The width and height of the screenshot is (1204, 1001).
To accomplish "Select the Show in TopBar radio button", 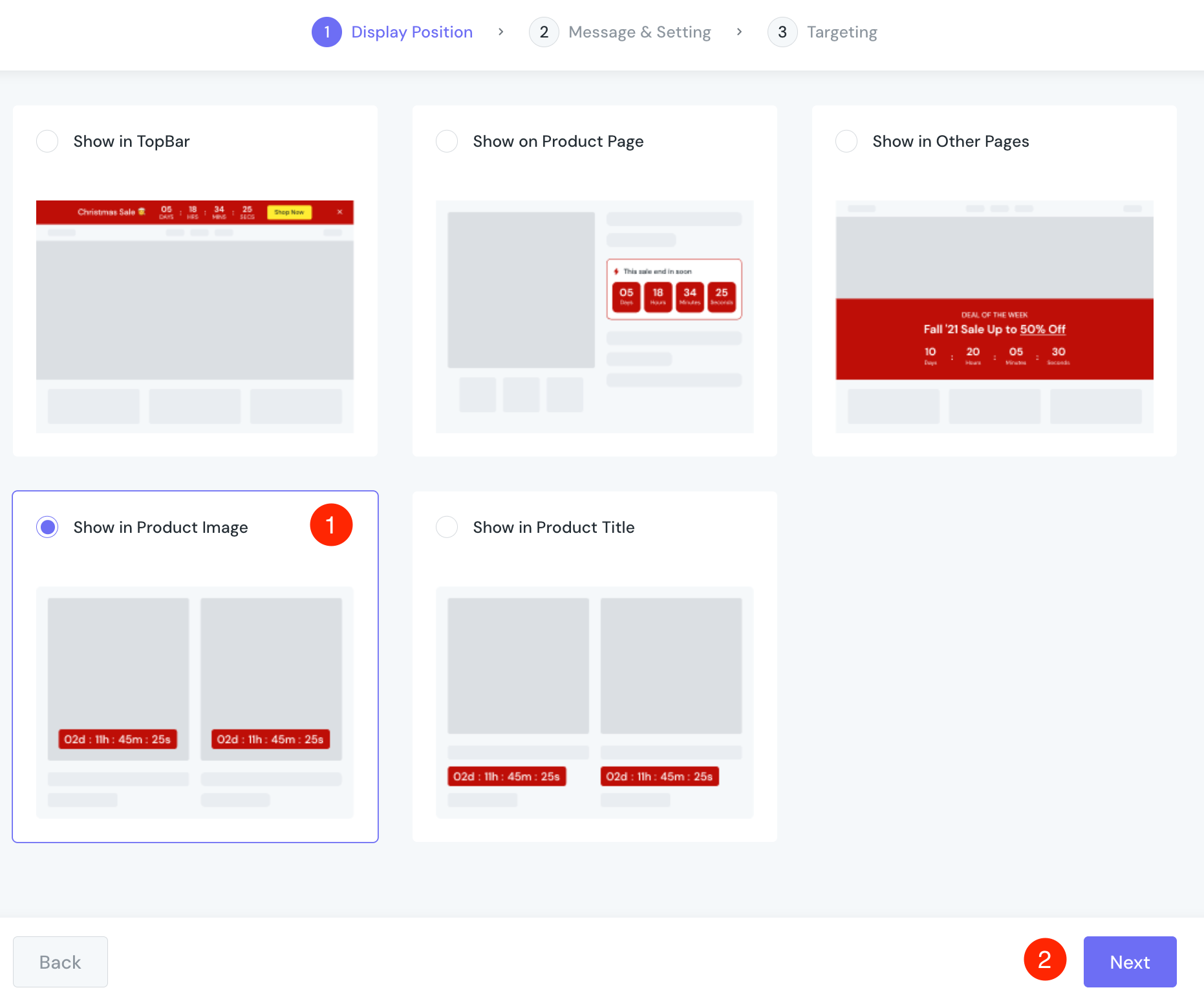I will [47, 141].
